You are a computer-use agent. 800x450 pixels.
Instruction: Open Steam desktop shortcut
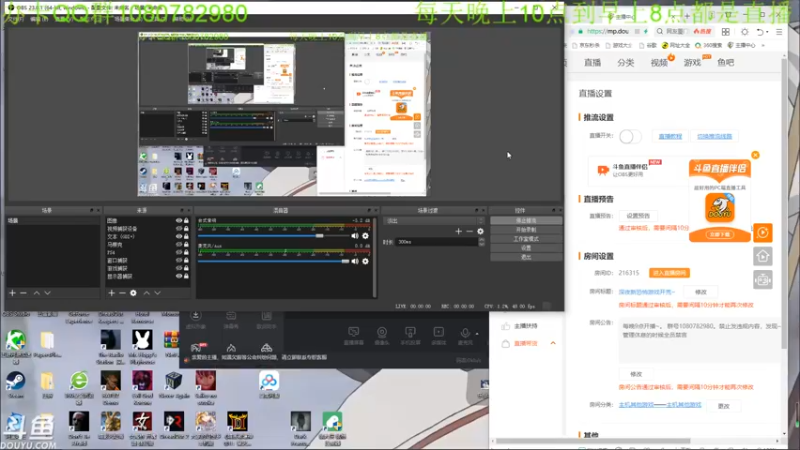pos(15,385)
